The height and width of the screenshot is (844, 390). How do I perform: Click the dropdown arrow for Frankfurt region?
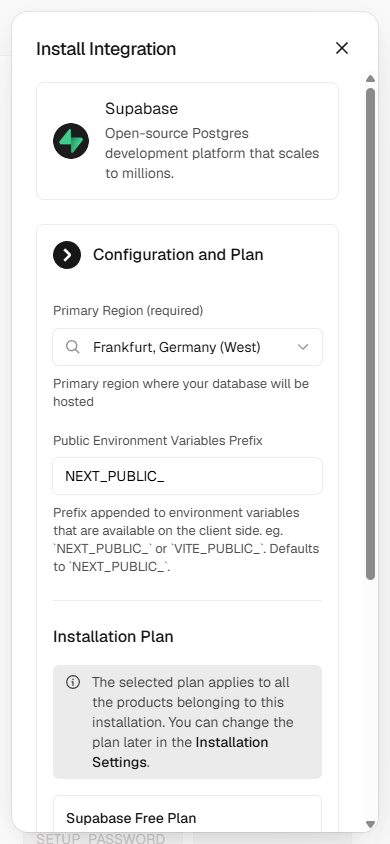[303, 347]
